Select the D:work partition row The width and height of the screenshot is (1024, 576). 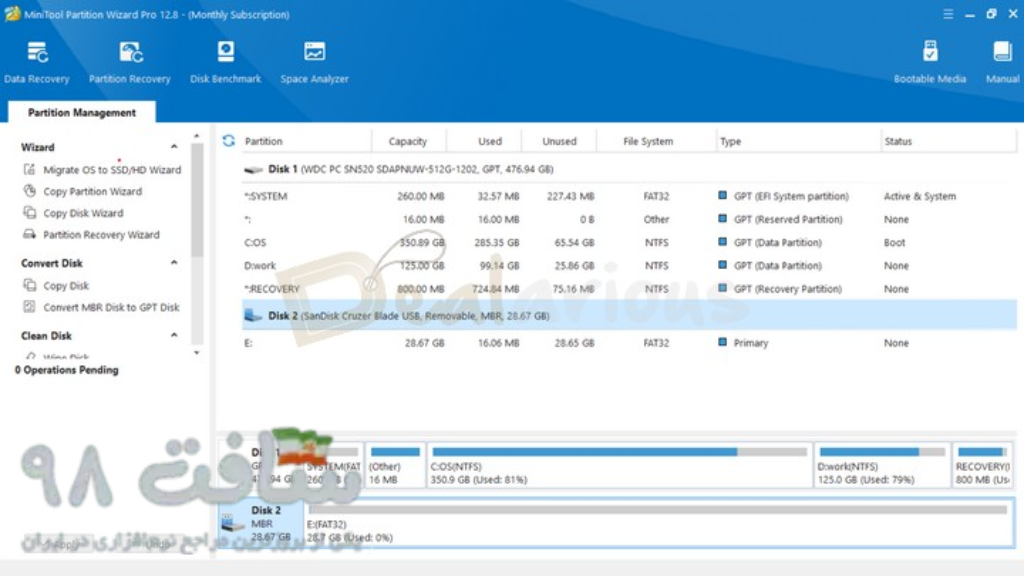point(629,265)
